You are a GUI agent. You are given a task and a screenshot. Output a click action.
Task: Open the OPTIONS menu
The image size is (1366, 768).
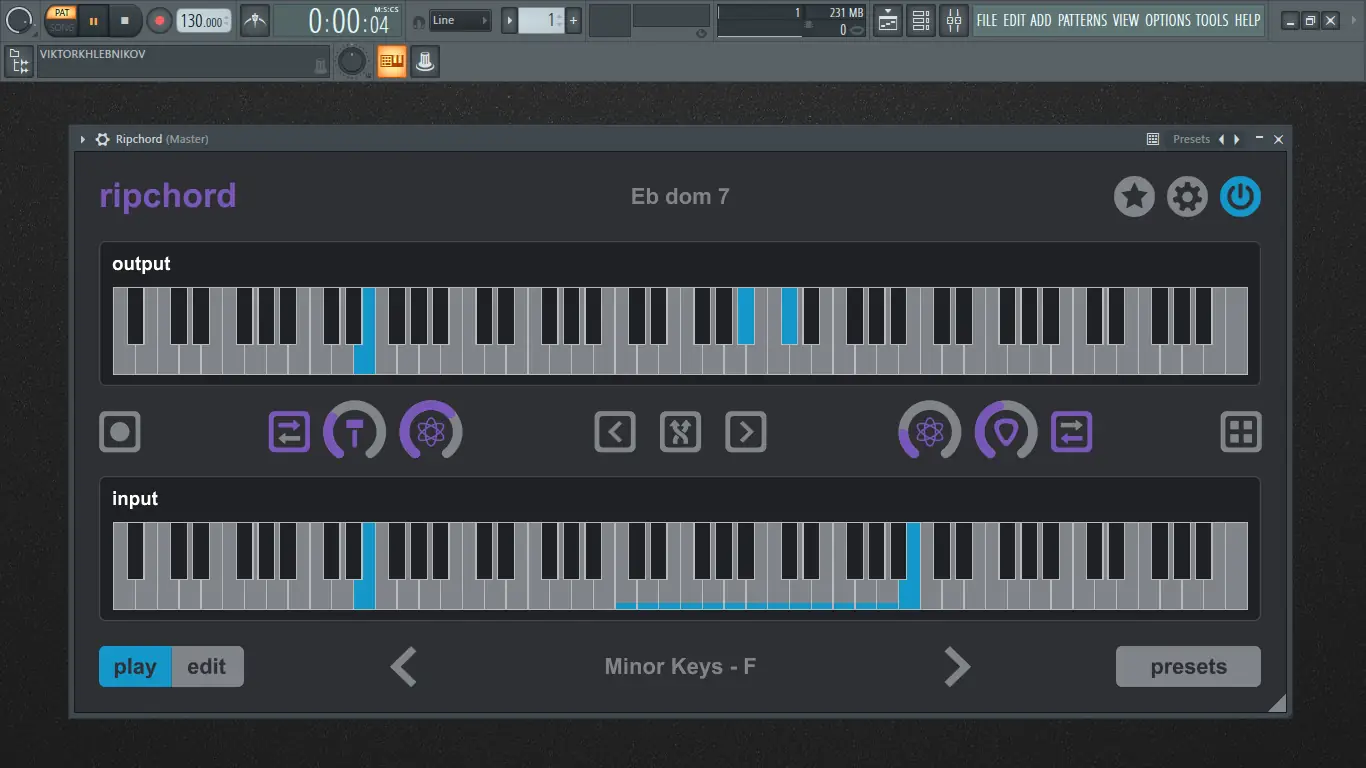(1168, 20)
